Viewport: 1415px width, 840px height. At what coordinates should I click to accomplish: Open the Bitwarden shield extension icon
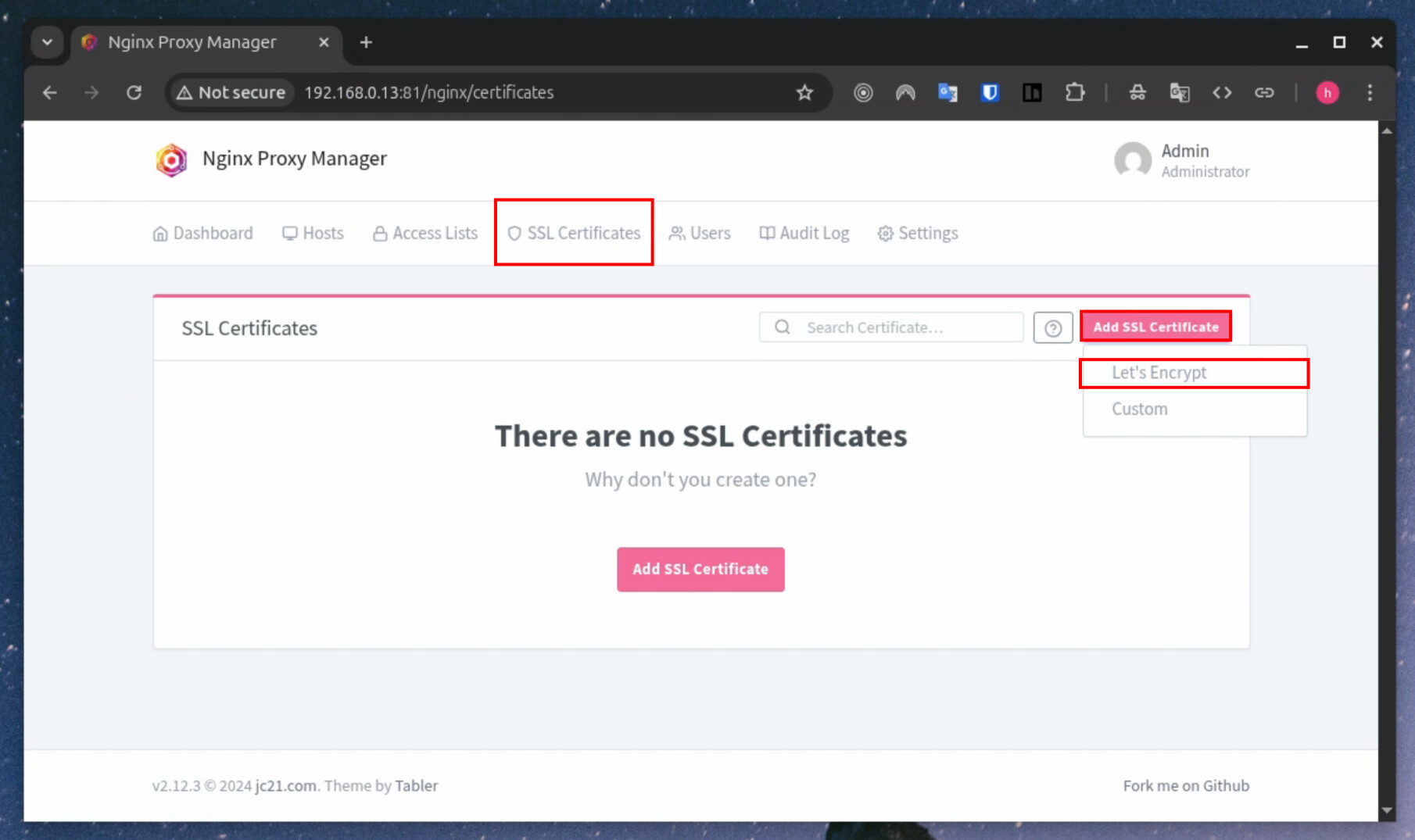pos(990,93)
